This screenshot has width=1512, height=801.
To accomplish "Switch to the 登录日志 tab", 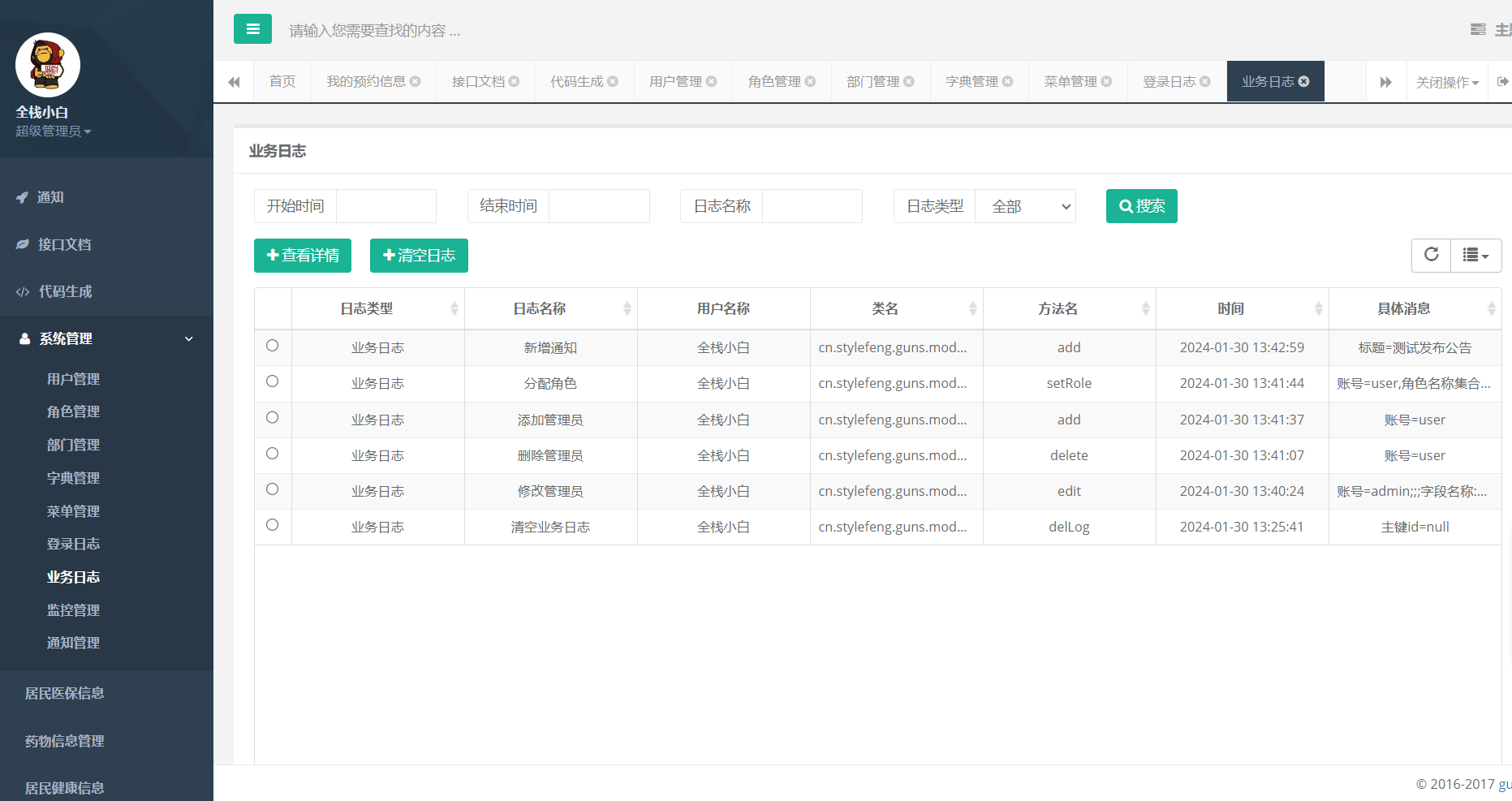I will coord(1169,82).
